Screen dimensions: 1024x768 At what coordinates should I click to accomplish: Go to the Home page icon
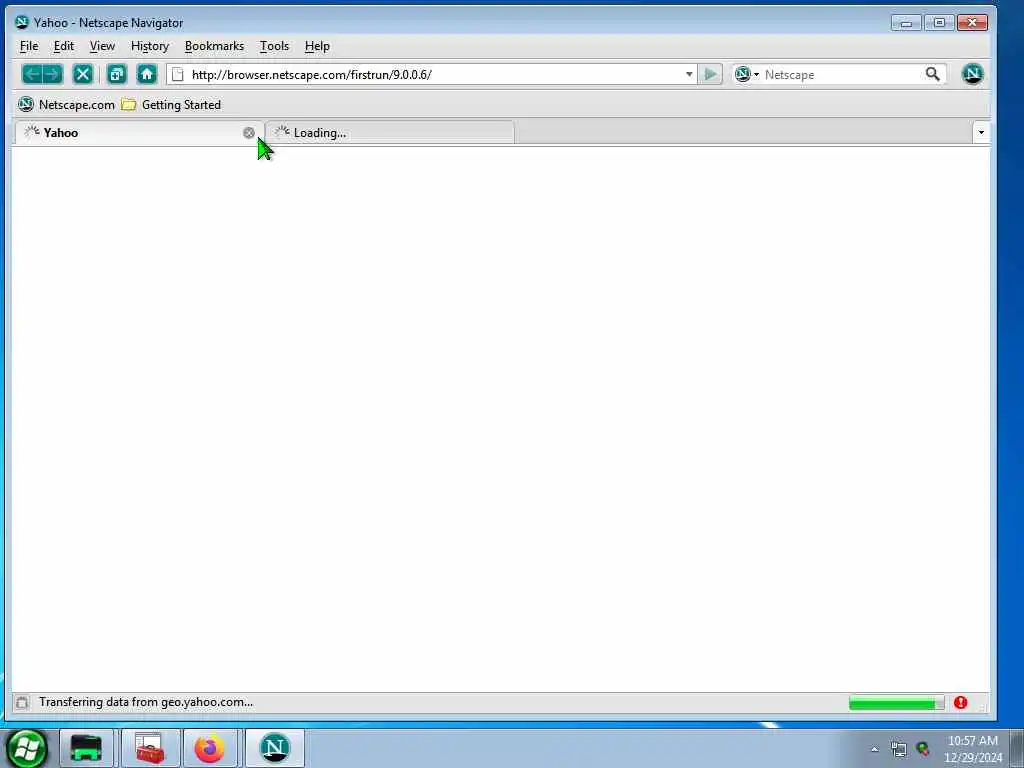click(147, 74)
